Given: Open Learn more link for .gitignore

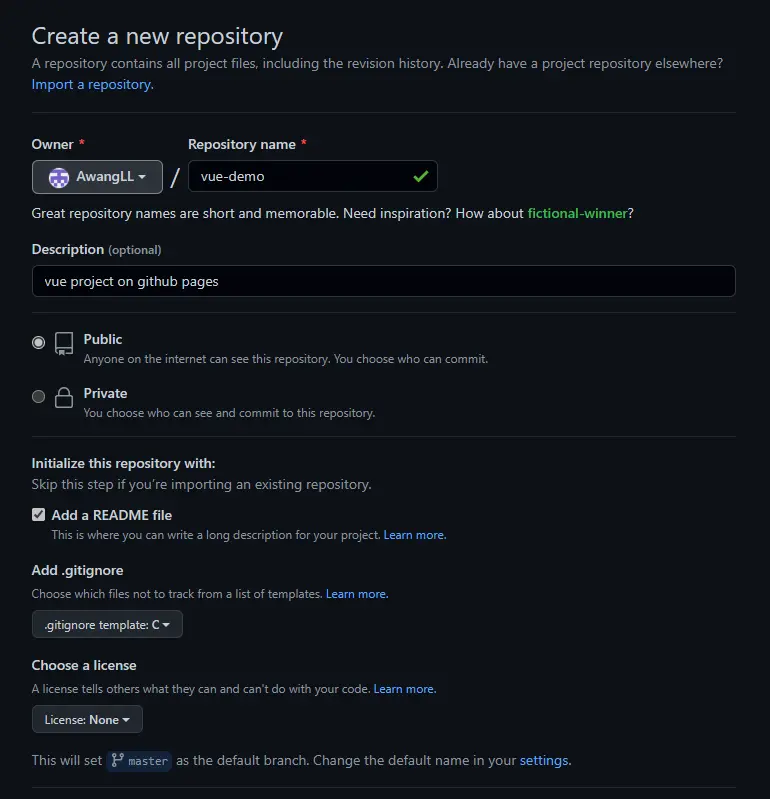Looking at the screenshot, I should tap(356, 594).
